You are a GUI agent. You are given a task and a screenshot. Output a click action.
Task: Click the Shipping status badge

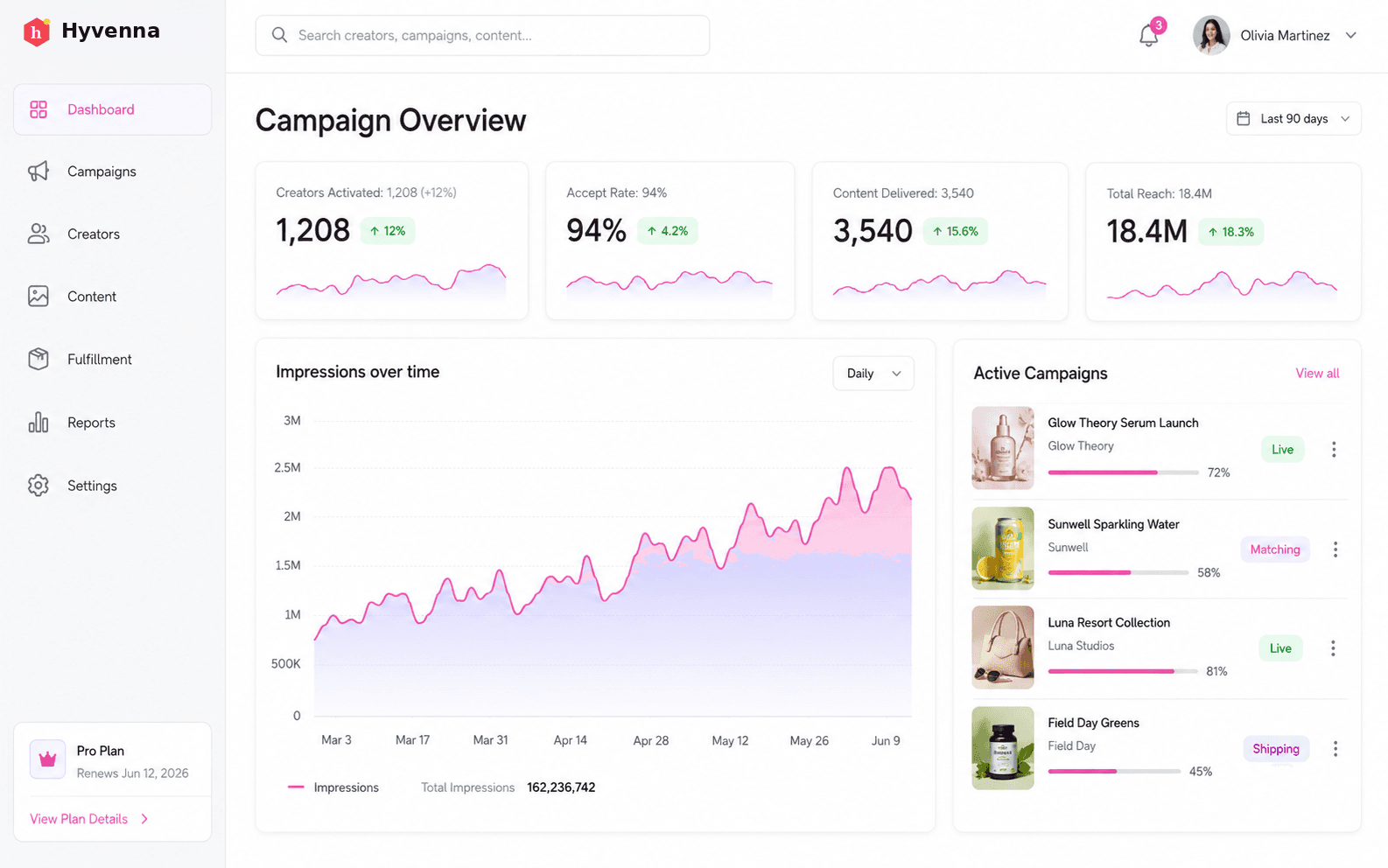tap(1276, 749)
